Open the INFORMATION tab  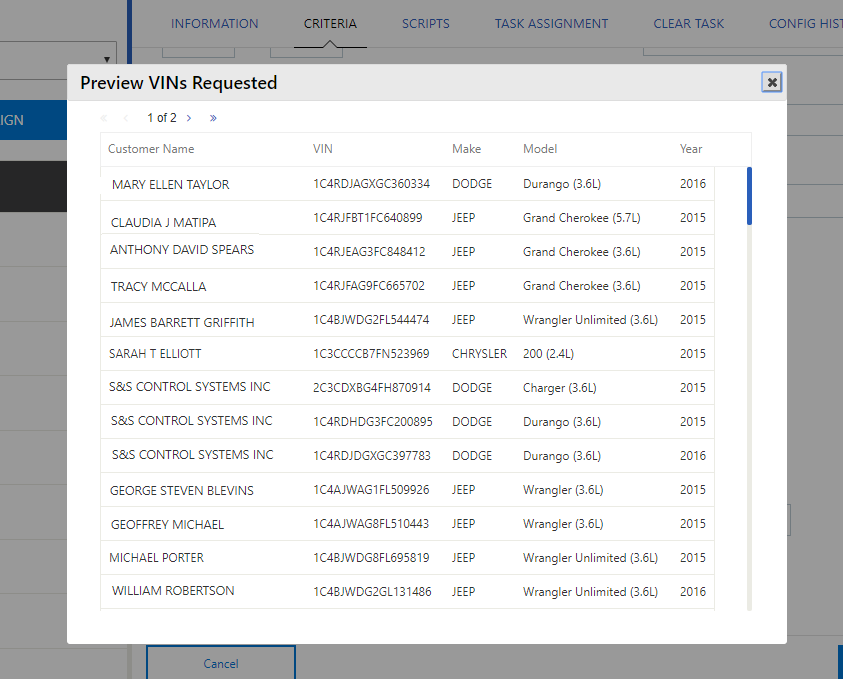pos(215,24)
